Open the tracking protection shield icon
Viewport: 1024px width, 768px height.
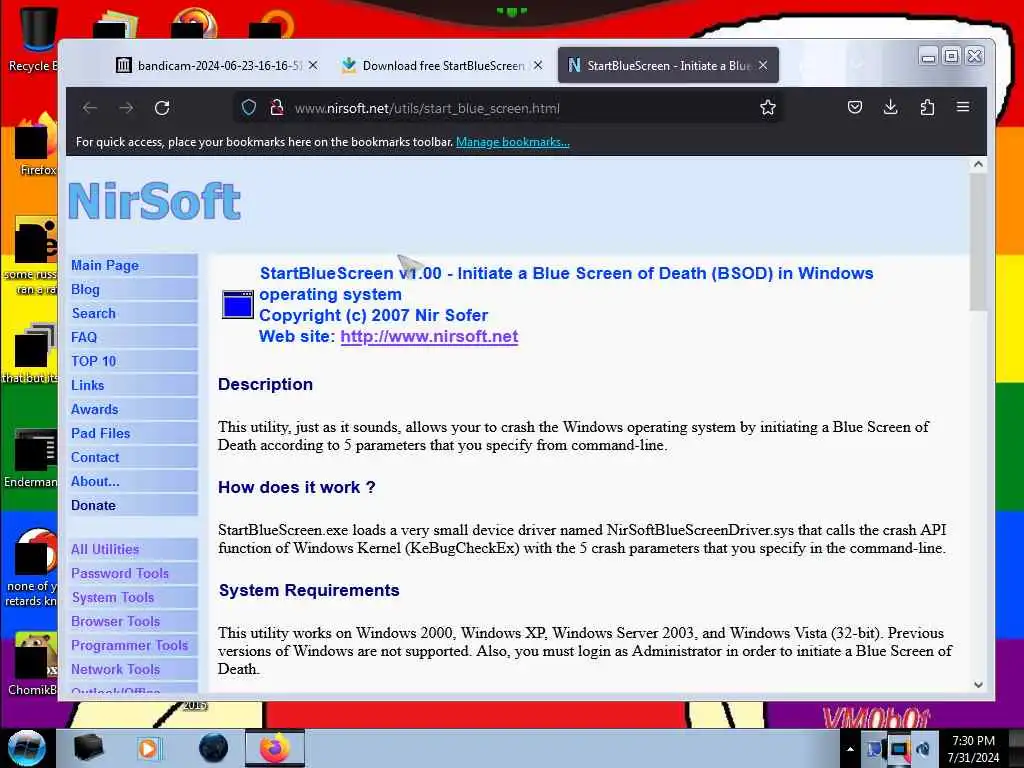point(249,108)
